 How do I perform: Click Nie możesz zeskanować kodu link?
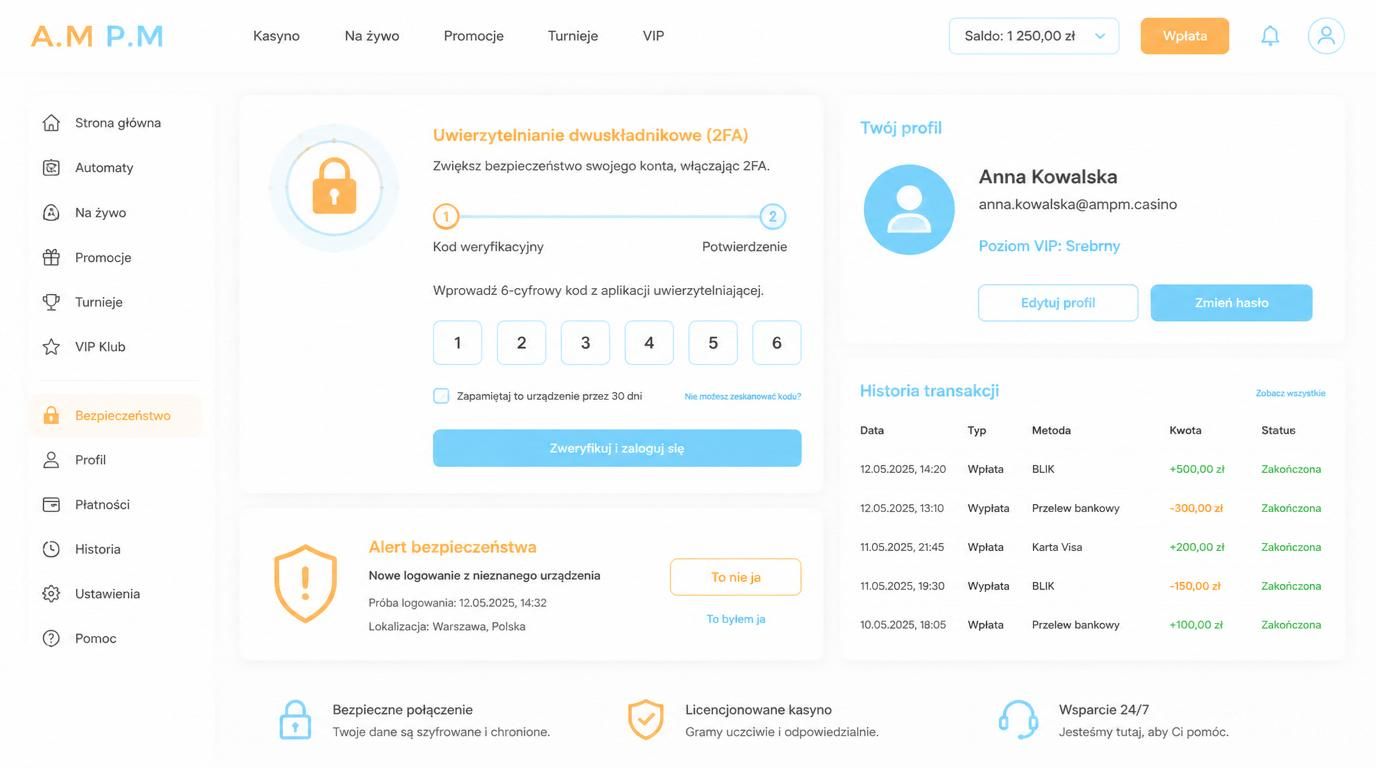tap(743, 397)
